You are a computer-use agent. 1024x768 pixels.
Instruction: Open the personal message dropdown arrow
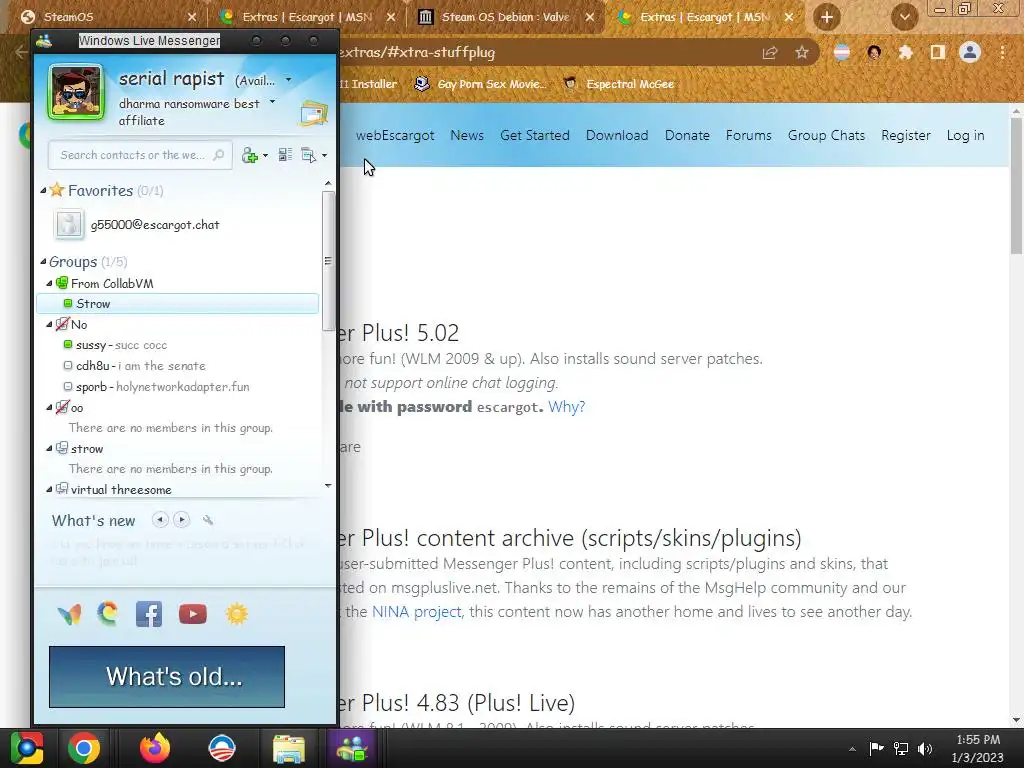pos(272,102)
